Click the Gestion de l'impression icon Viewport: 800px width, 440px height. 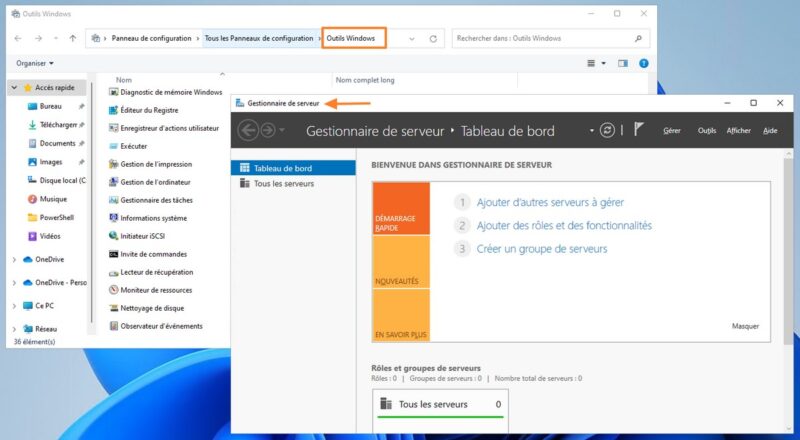113,164
